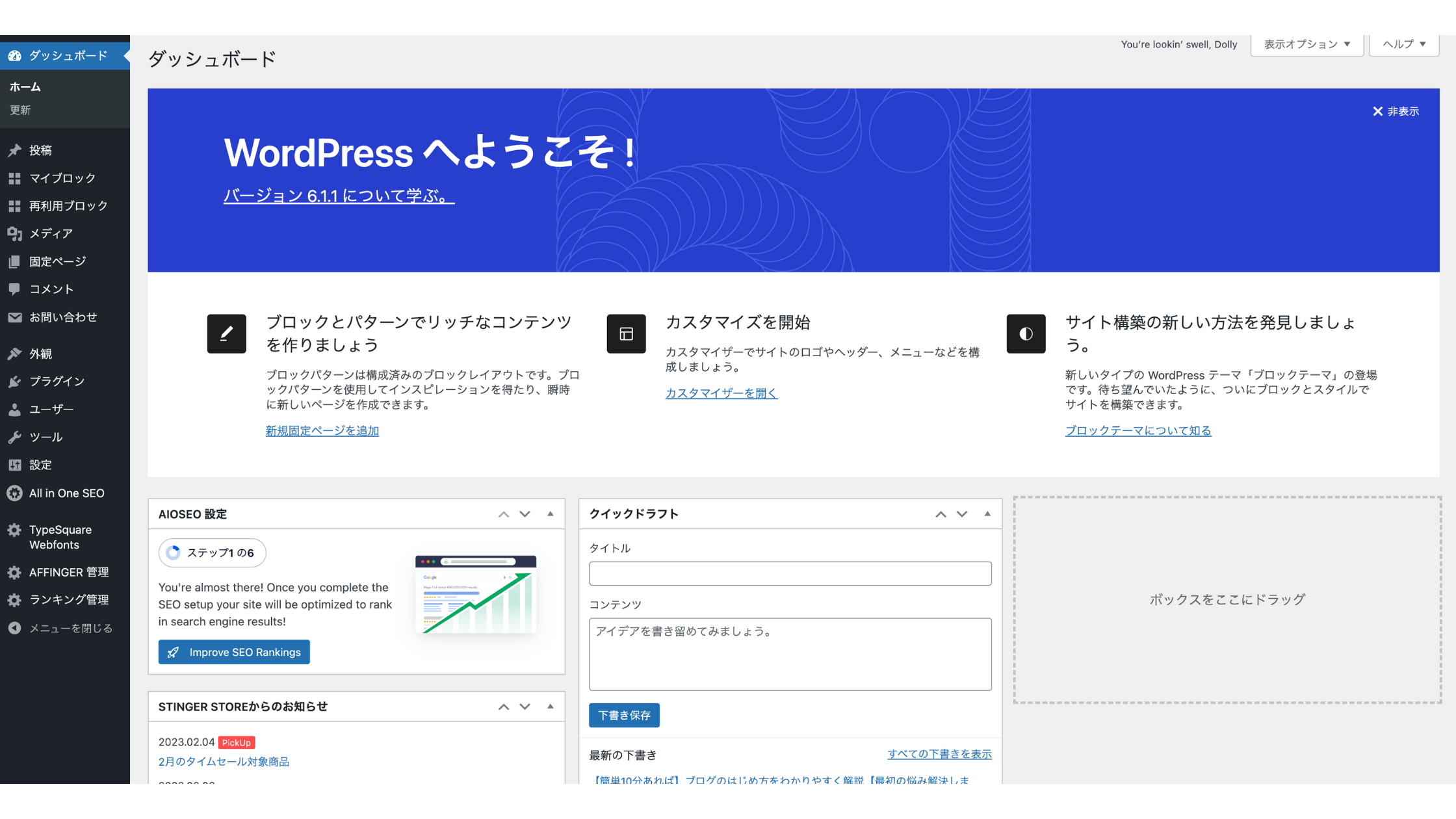Open the 投稿 menu
Image resolution: width=1456 pixels, height=819 pixels.
click(x=65, y=150)
